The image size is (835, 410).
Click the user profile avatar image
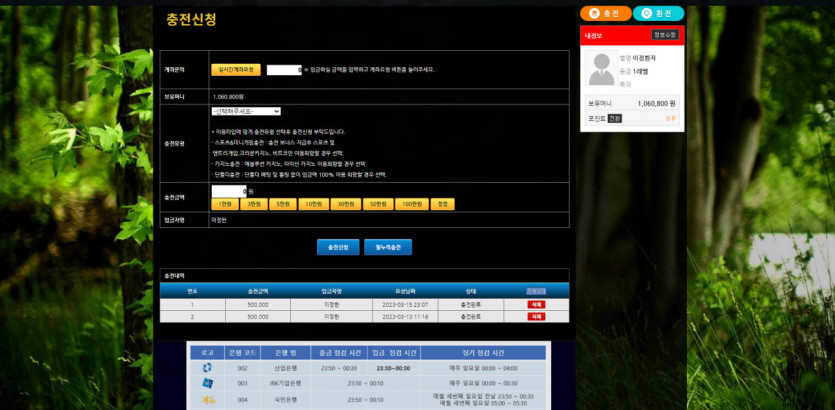pos(601,70)
